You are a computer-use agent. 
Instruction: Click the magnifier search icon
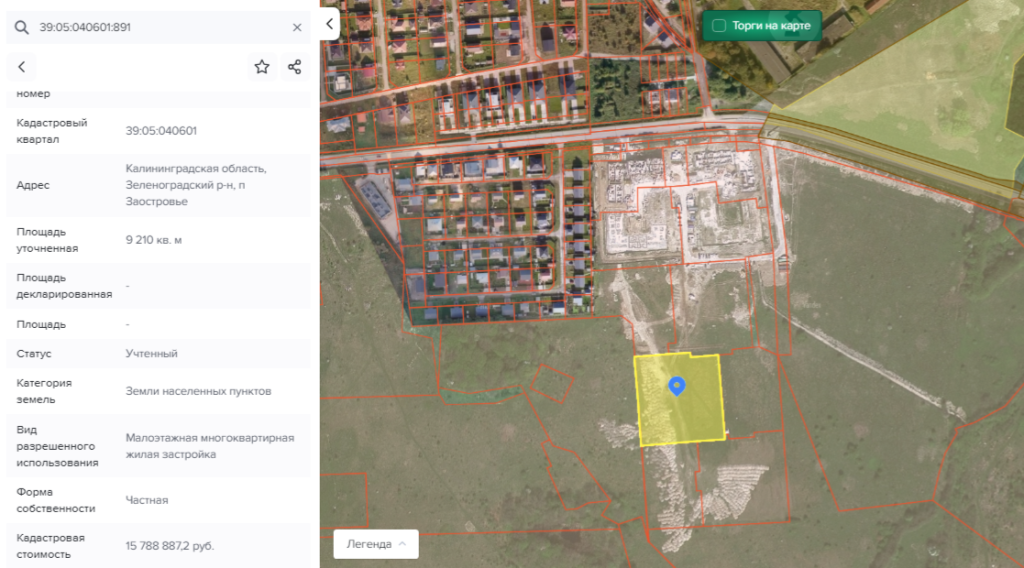[x=21, y=27]
